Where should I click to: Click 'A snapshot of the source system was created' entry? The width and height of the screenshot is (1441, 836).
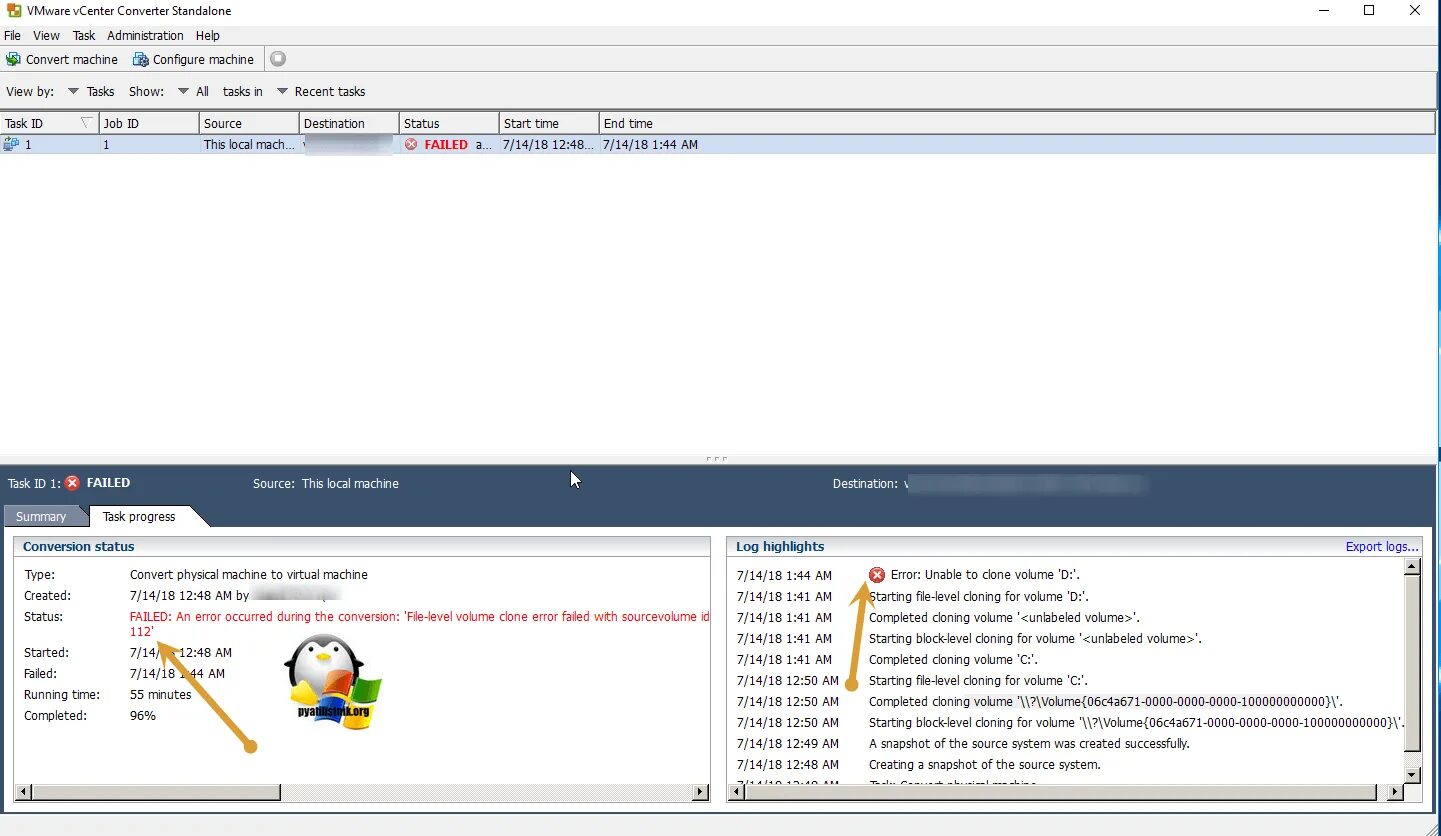pyautogui.click(x=1029, y=743)
